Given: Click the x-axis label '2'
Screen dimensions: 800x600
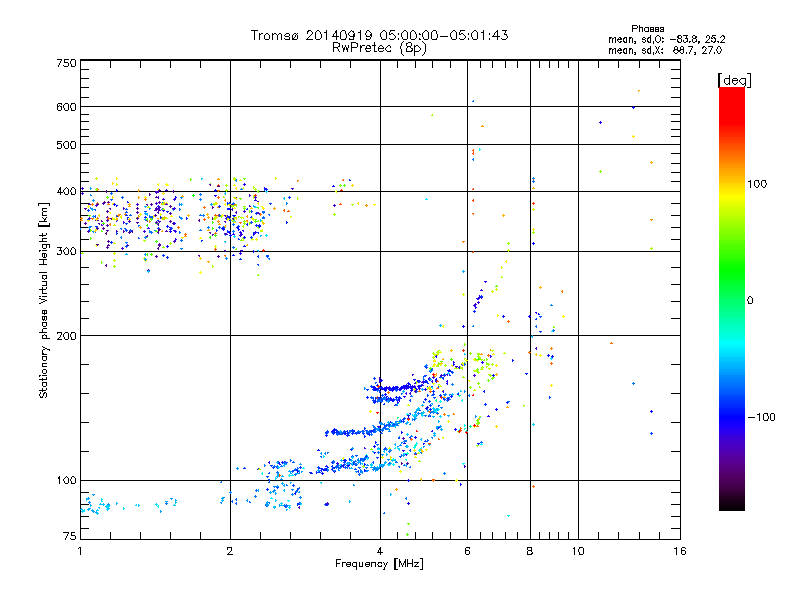Looking at the screenshot, I should click(230, 551).
